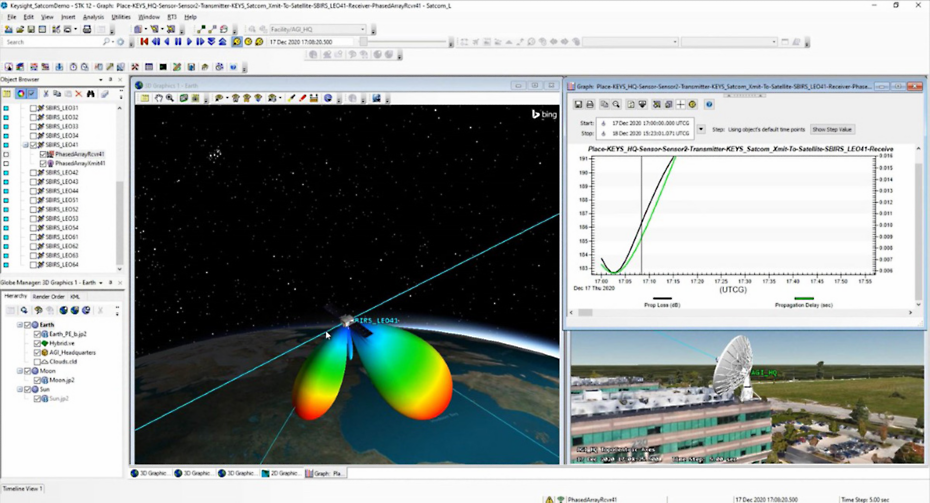The height and width of the screenshot is (503, 930).
Task: Step the animation backward one step
Action: coord(156,42)
